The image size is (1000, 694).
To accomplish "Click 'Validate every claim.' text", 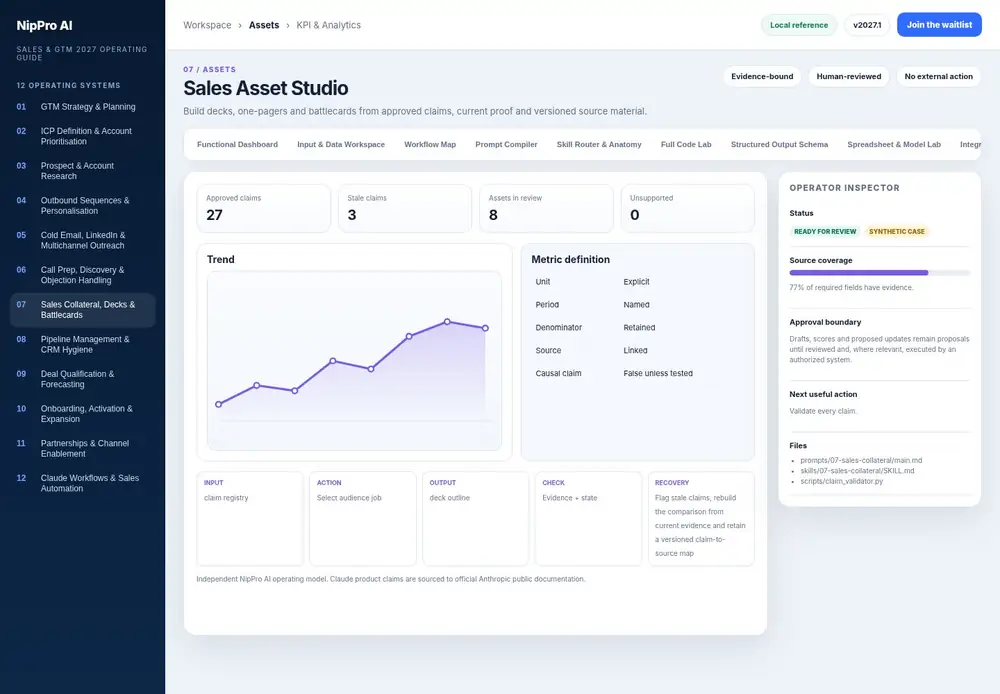I will click(x=823, y=411).
